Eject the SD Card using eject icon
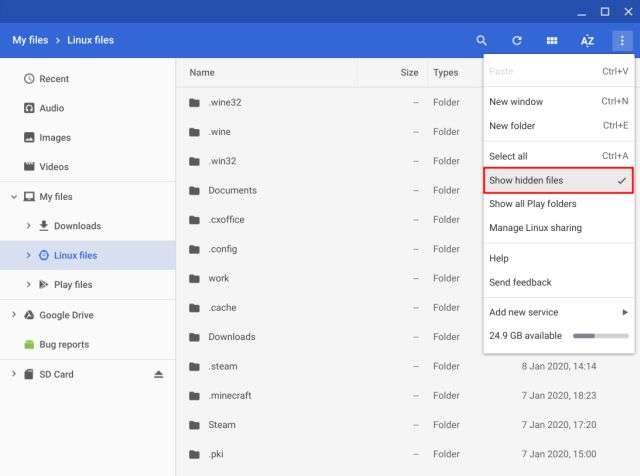Image resolution: width=640 pixels, height=476 pixels. [x=158, y=374]
